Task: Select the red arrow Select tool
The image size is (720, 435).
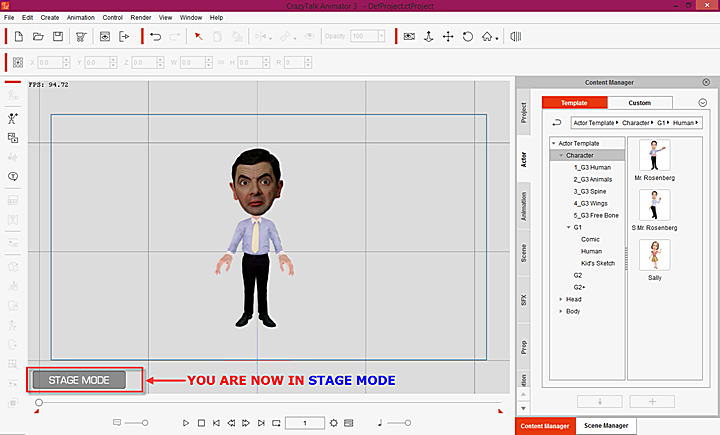Action: (x=198, y=36)
